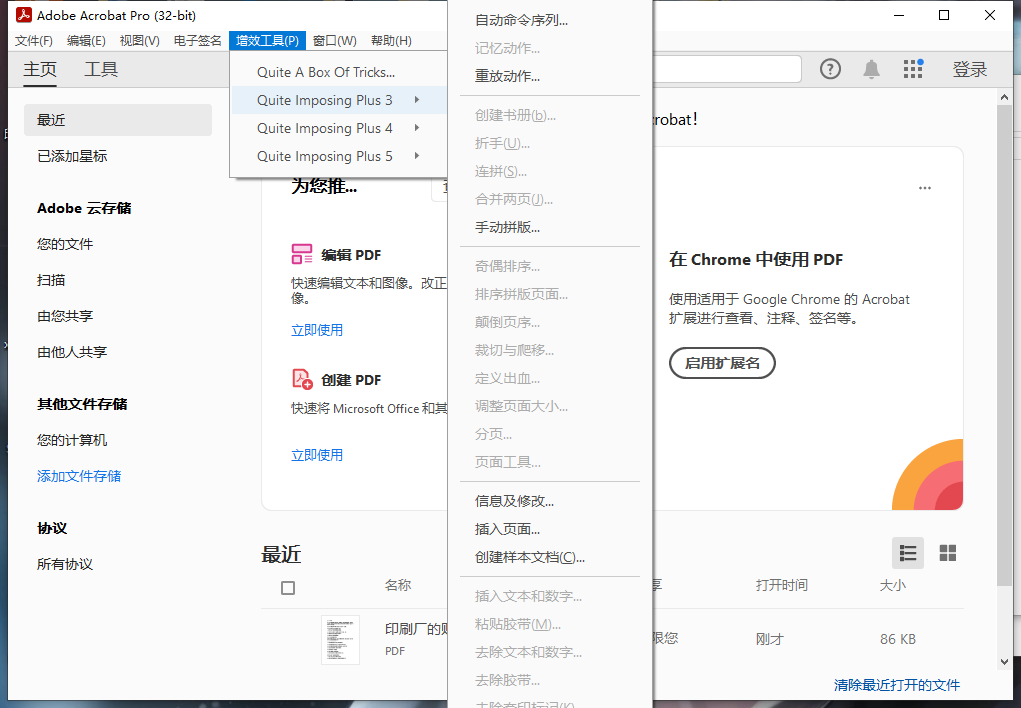This screenshot has height=708, width=1021.
Task: Open the three-dots options on Chrome card
Action: click(x=925, y=188)
